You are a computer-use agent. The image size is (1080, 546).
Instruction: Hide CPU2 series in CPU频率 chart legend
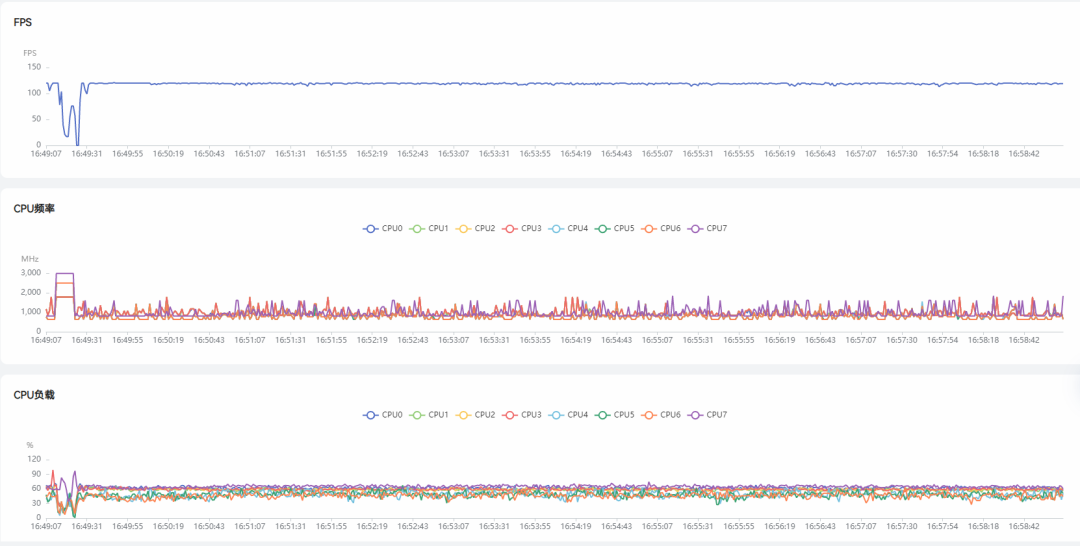[464, 229]
